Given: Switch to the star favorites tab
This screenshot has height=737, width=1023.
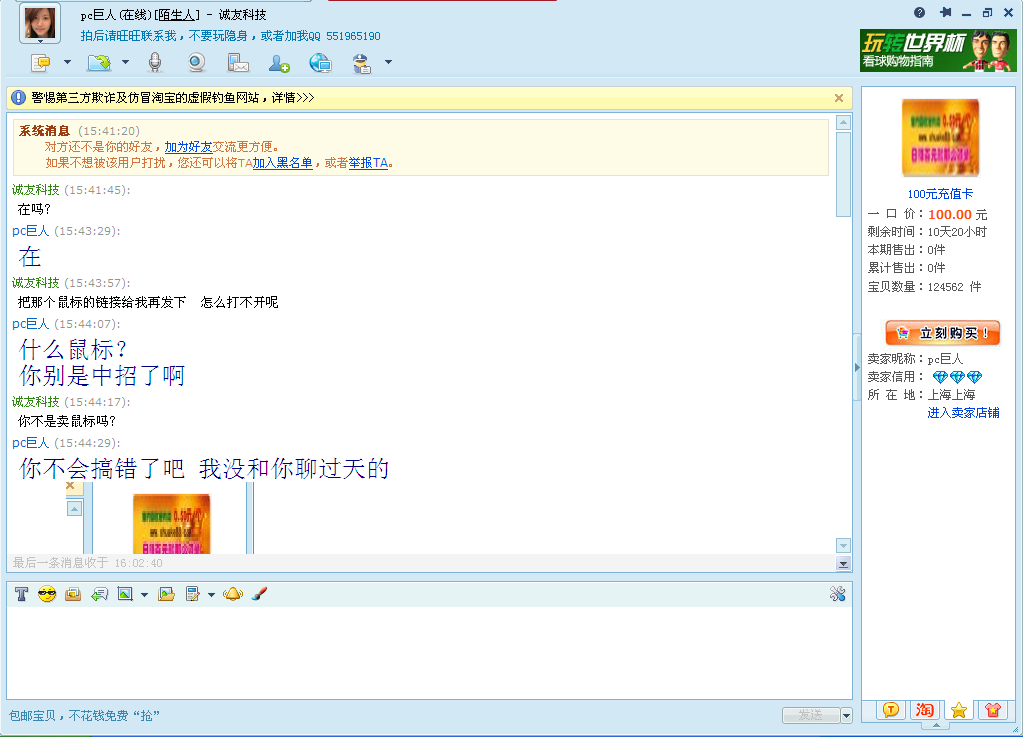Looking at the screenshot, I should pyautogui.click(x=958, y=710).
